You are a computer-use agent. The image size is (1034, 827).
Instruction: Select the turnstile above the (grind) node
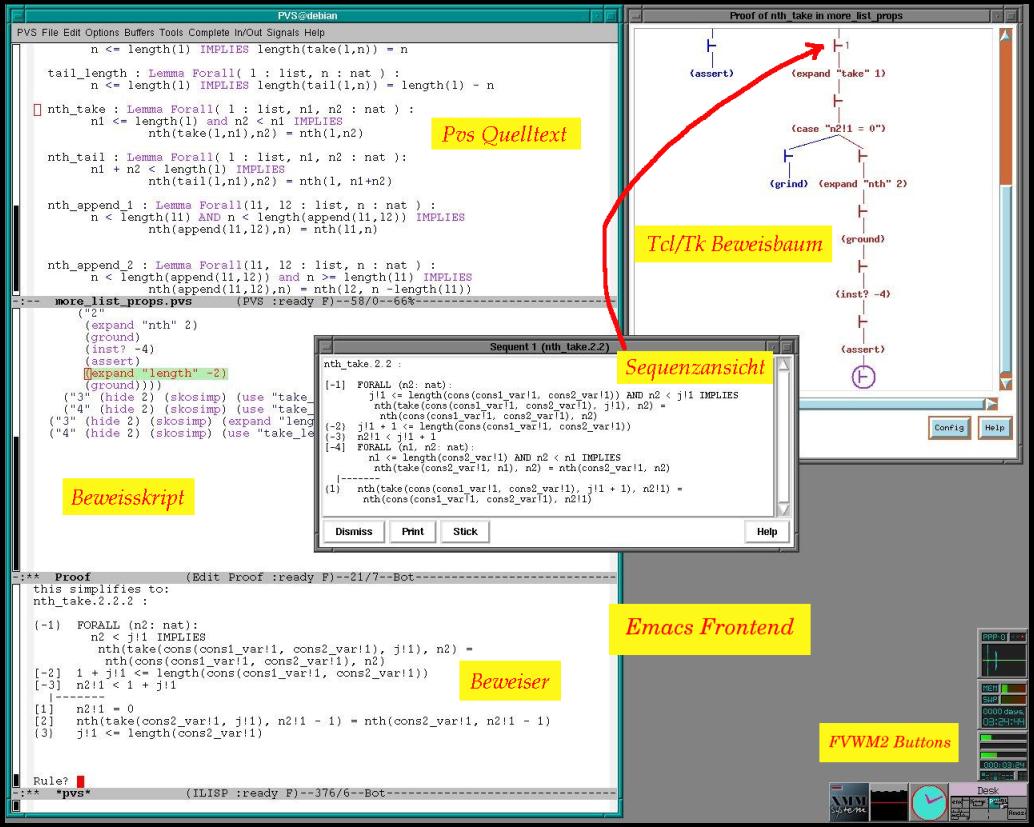(789, 157)
